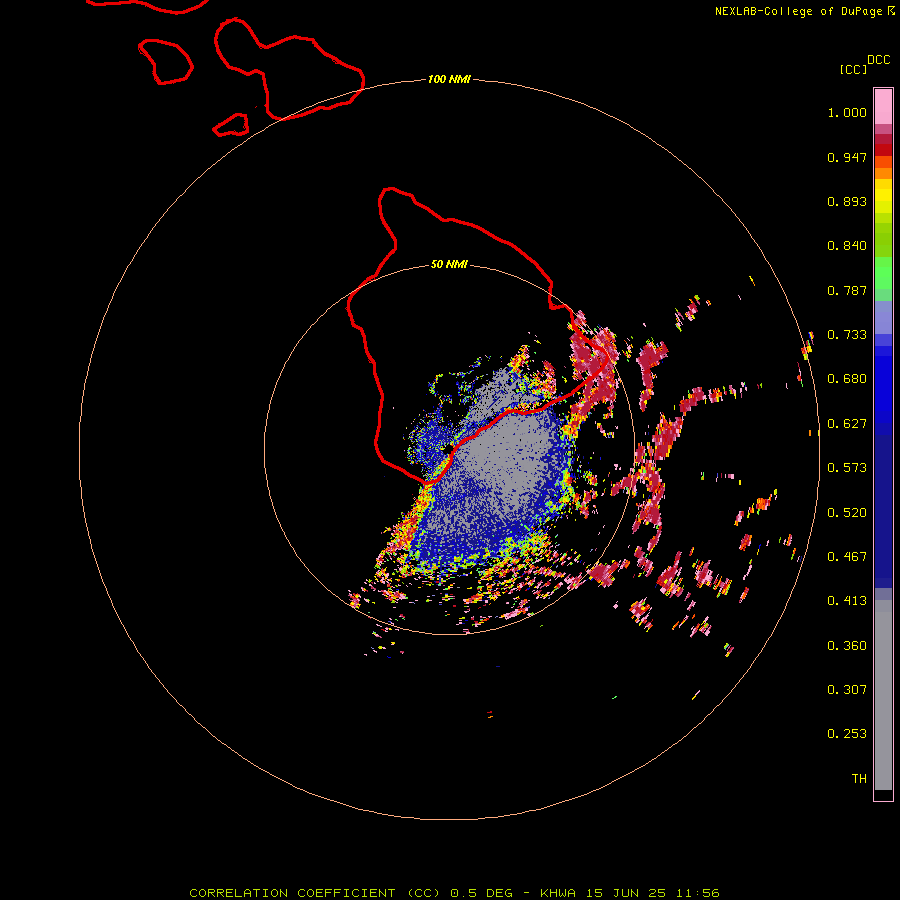Click the NEXLAB-College of DuPage label

798,11
